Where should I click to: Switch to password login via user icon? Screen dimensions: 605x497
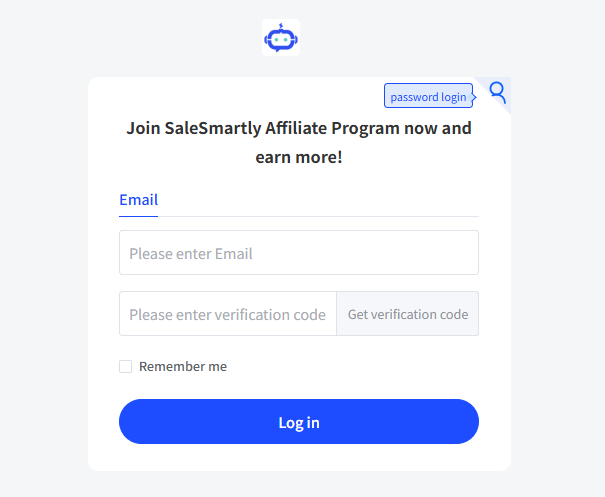click(x=497, y=93)
